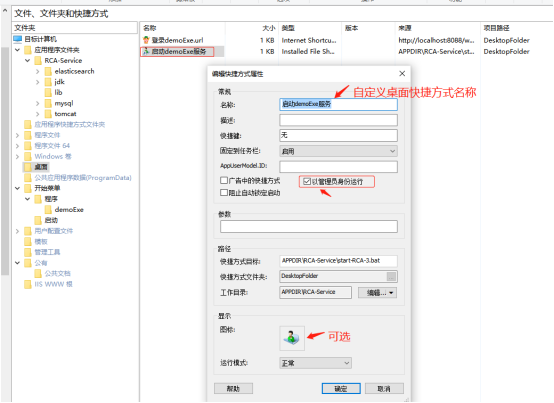Screen dimensions: 554x403
Task: Select the 启动demoExe服务 shortcut icon
Action: tap(146, 52)
